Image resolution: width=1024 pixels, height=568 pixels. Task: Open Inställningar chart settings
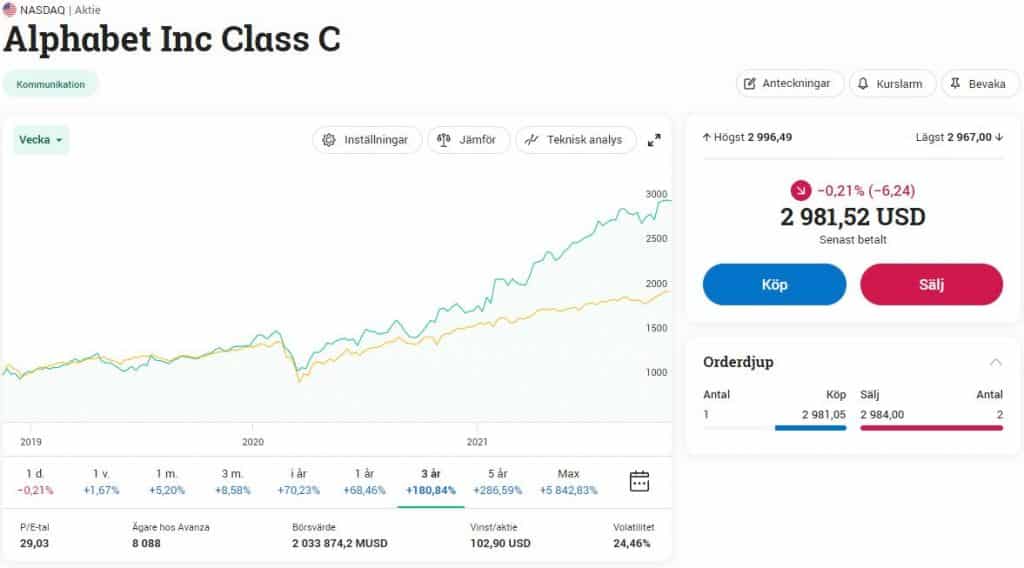click(367, 140)
